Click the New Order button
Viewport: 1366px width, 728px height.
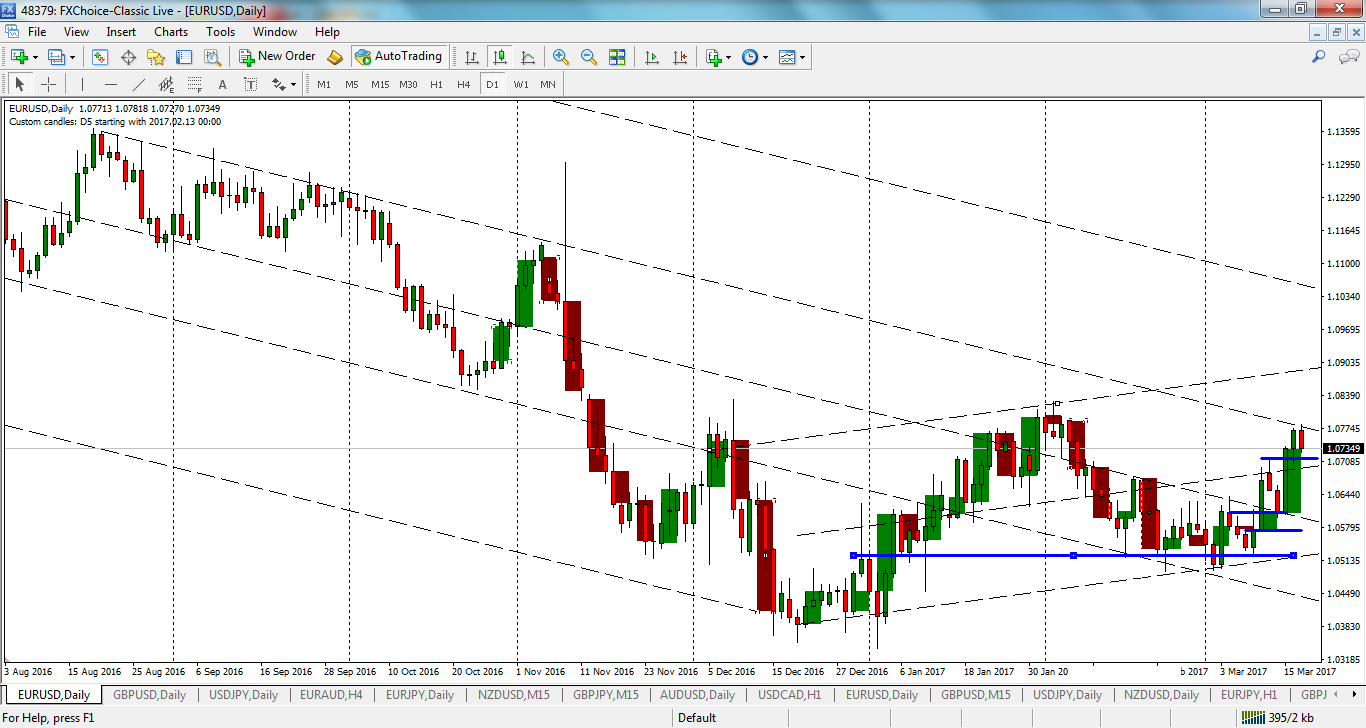[277, 56]
